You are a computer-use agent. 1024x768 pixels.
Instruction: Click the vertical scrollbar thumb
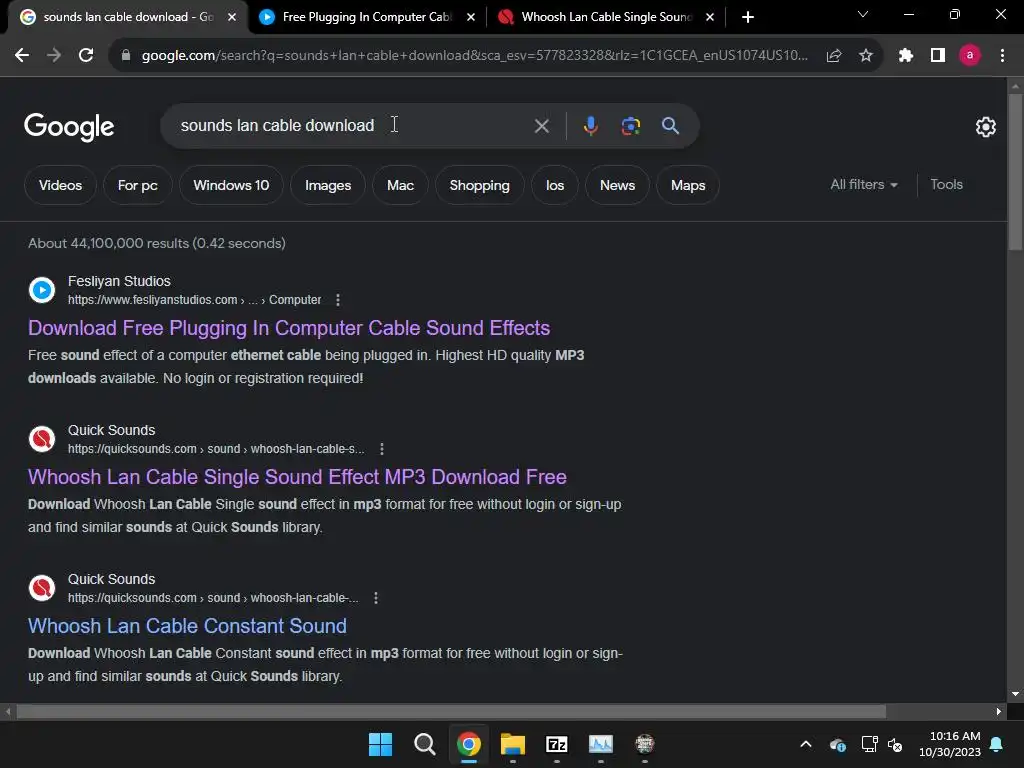[x=1015, y=171]
